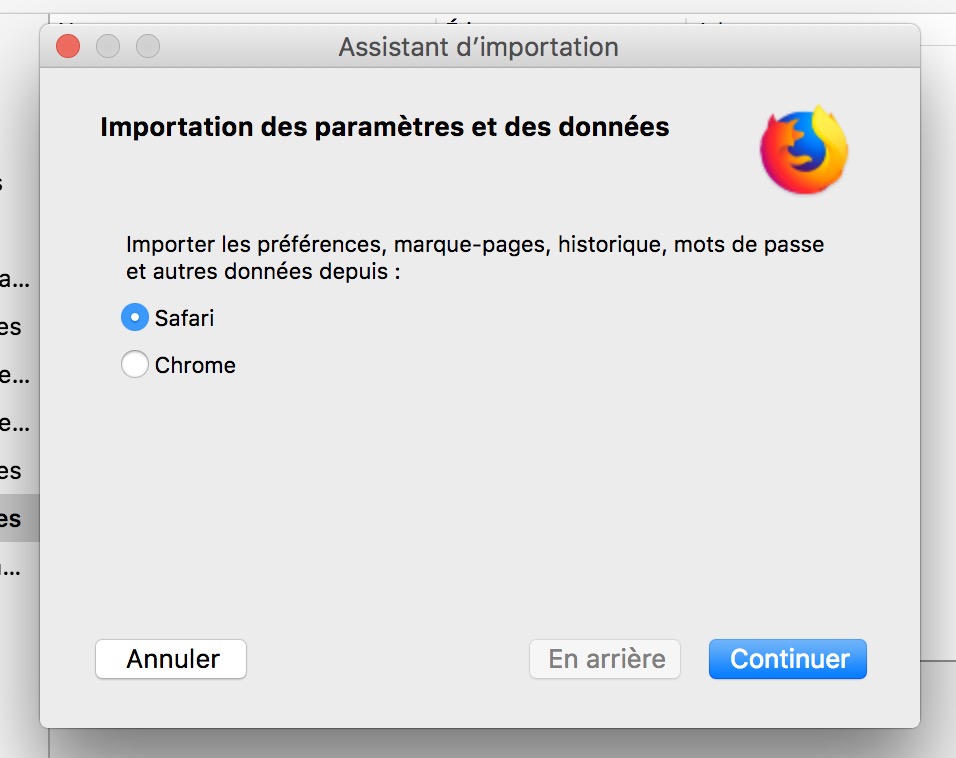
Task: Select the highlighted sidebar row behind dialog
Action: [15, 519]
